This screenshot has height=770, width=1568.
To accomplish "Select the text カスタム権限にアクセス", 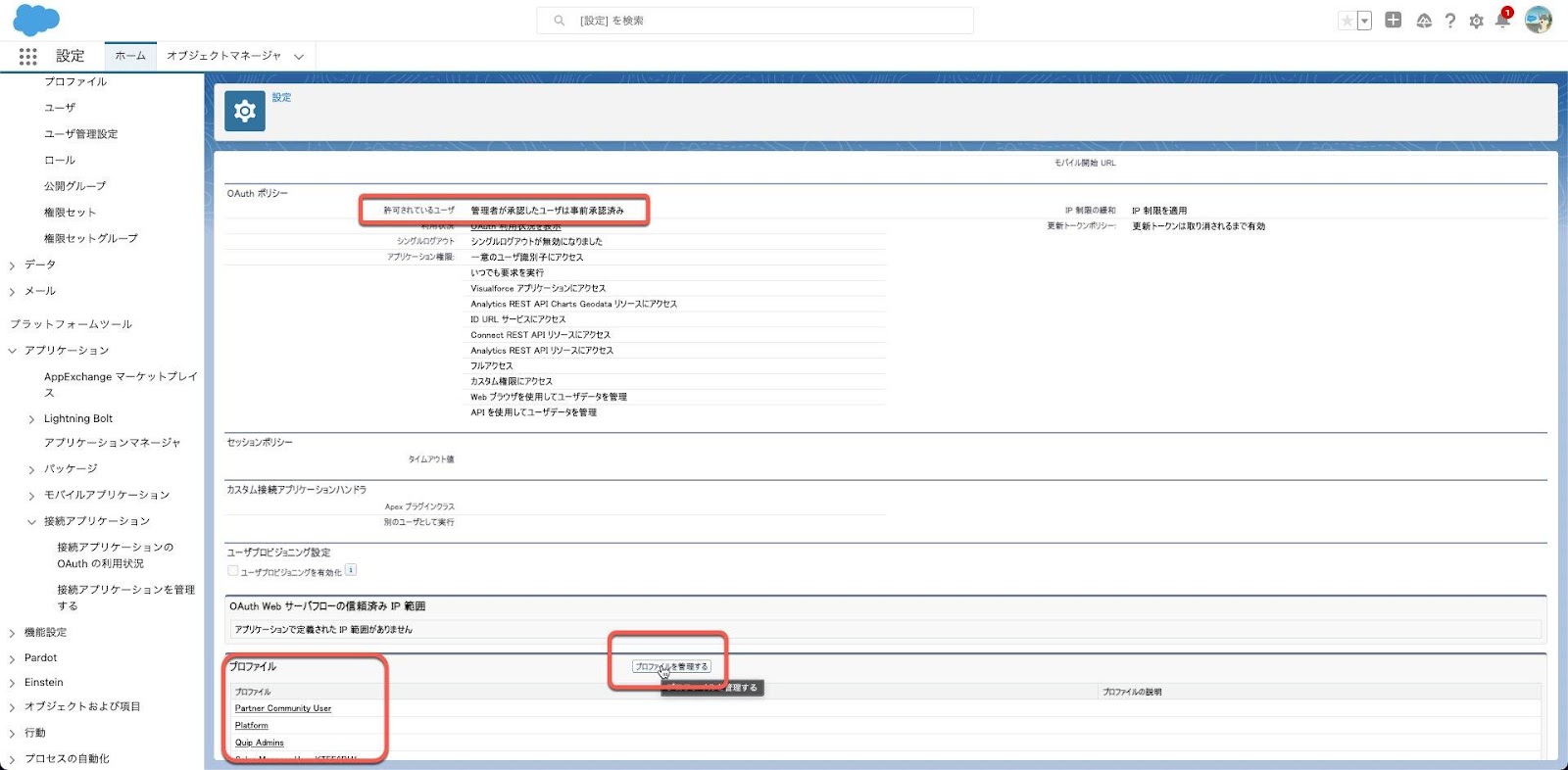I will tap(512, 382).
